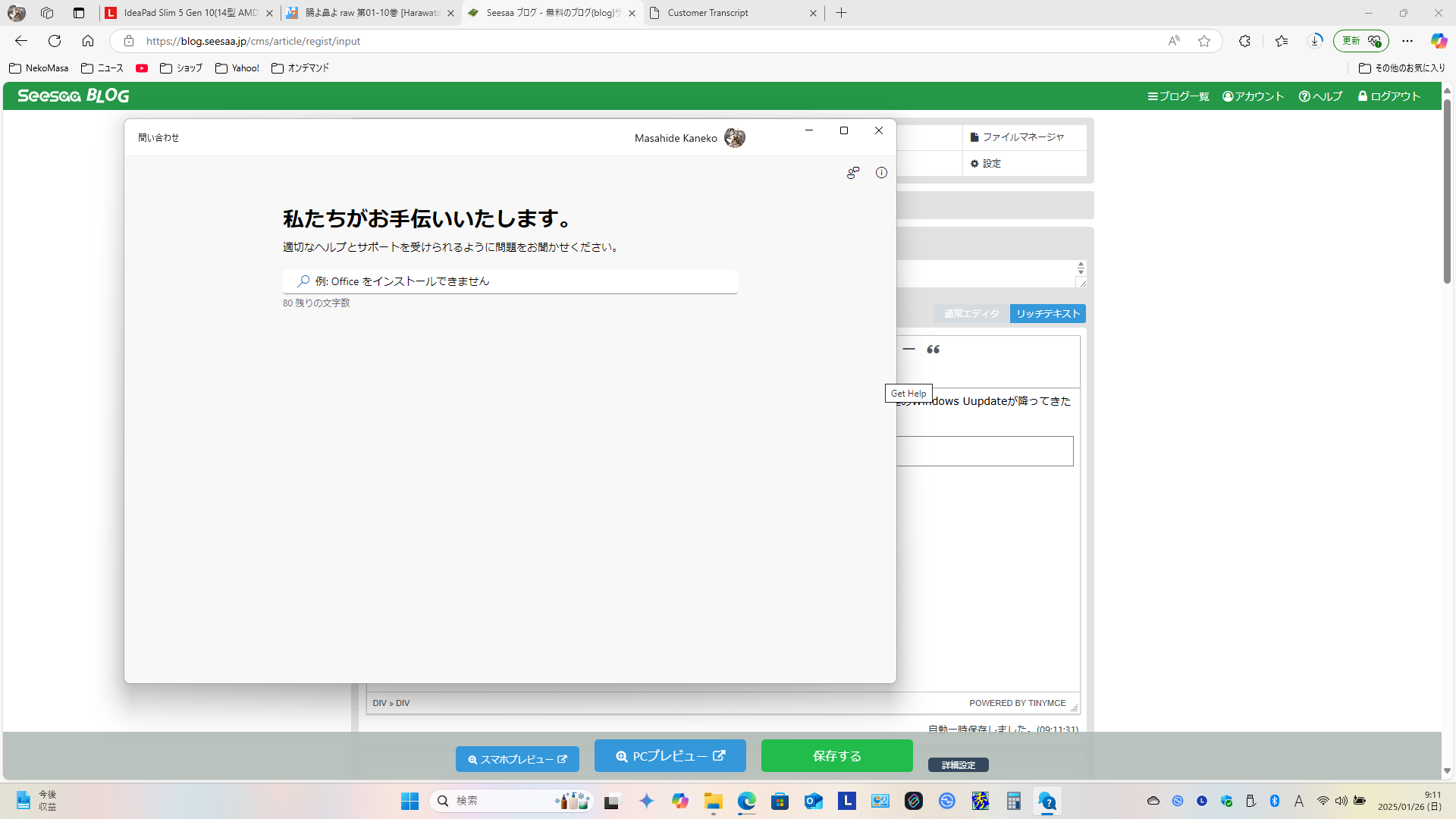Click the PCプレビュー button
Screen dimensions: 1456x819
pos(670,756)
